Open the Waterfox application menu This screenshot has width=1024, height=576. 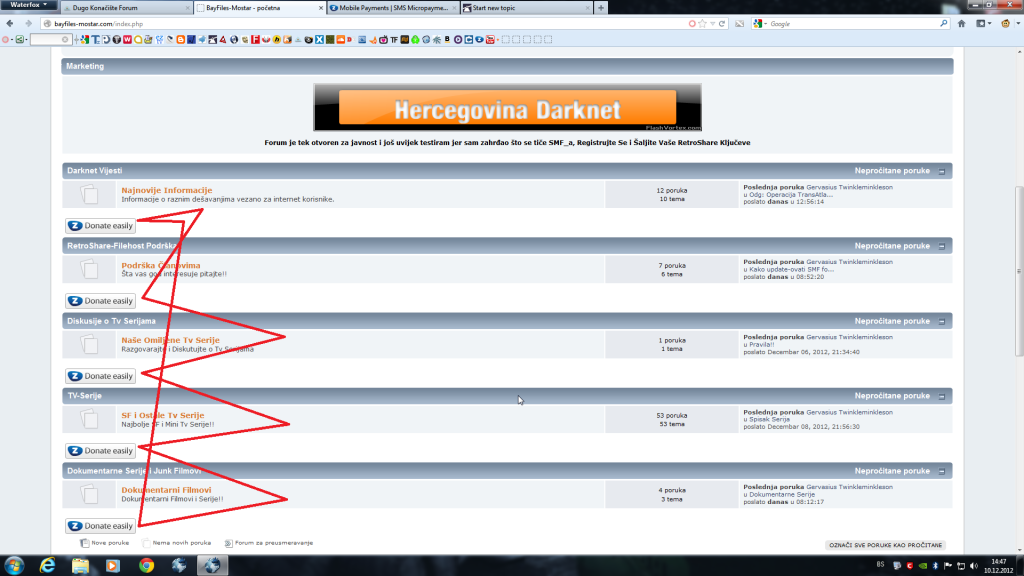[x=27, y=5]
